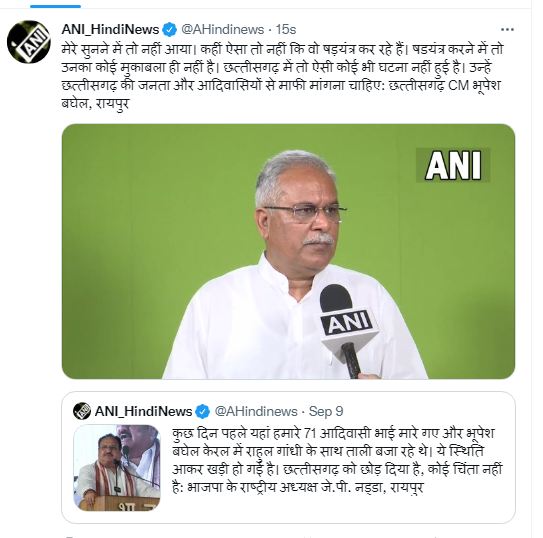Click the @AHindinews handle in main tweet
The width and height of the screenshot is (543, 538).
pos(223,29)
